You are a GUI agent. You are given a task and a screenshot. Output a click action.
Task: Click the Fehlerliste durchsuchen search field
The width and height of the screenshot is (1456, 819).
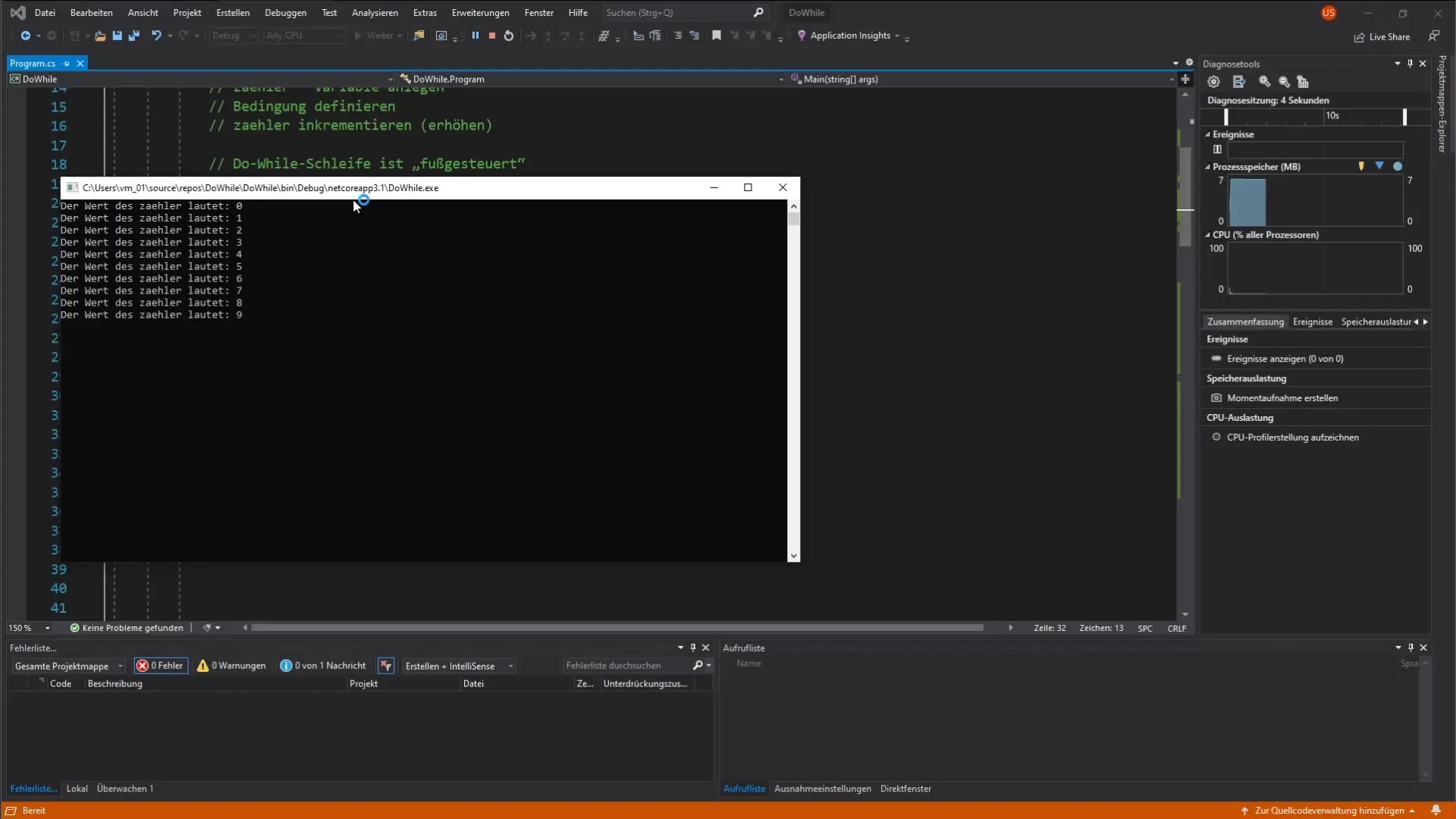[x=638, y=666]
